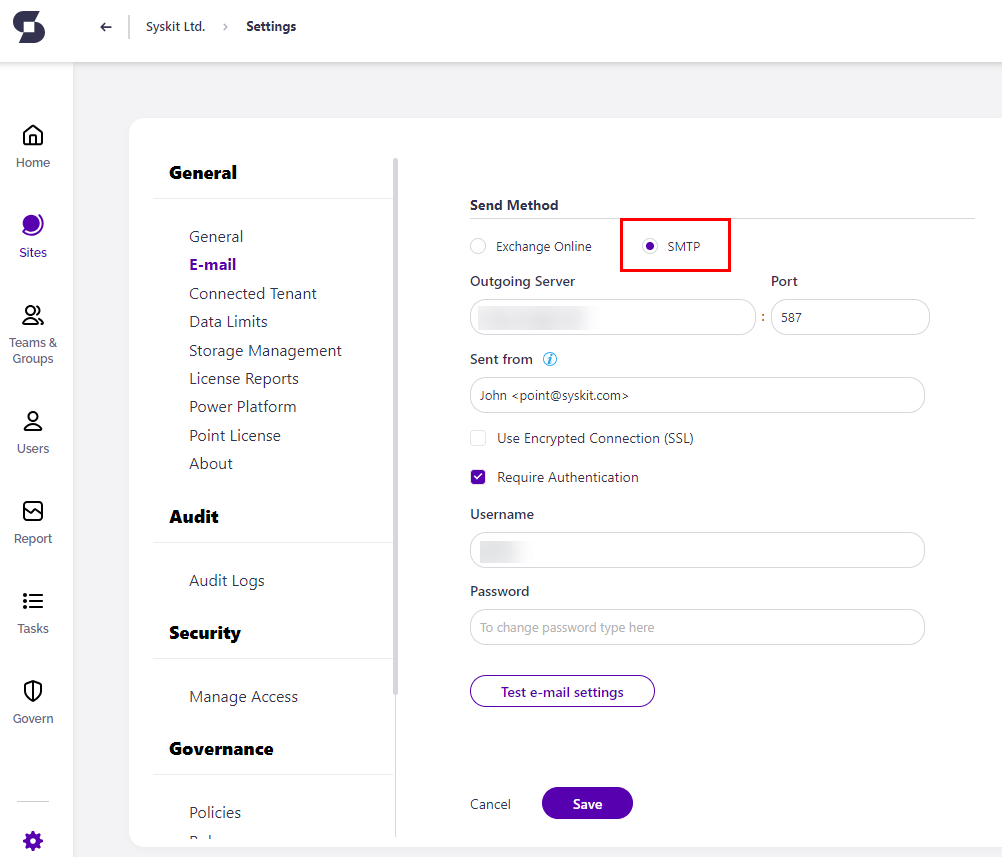Go to the Users section
The width and height of the screenshot is (1002, 857).
(33, 430)
